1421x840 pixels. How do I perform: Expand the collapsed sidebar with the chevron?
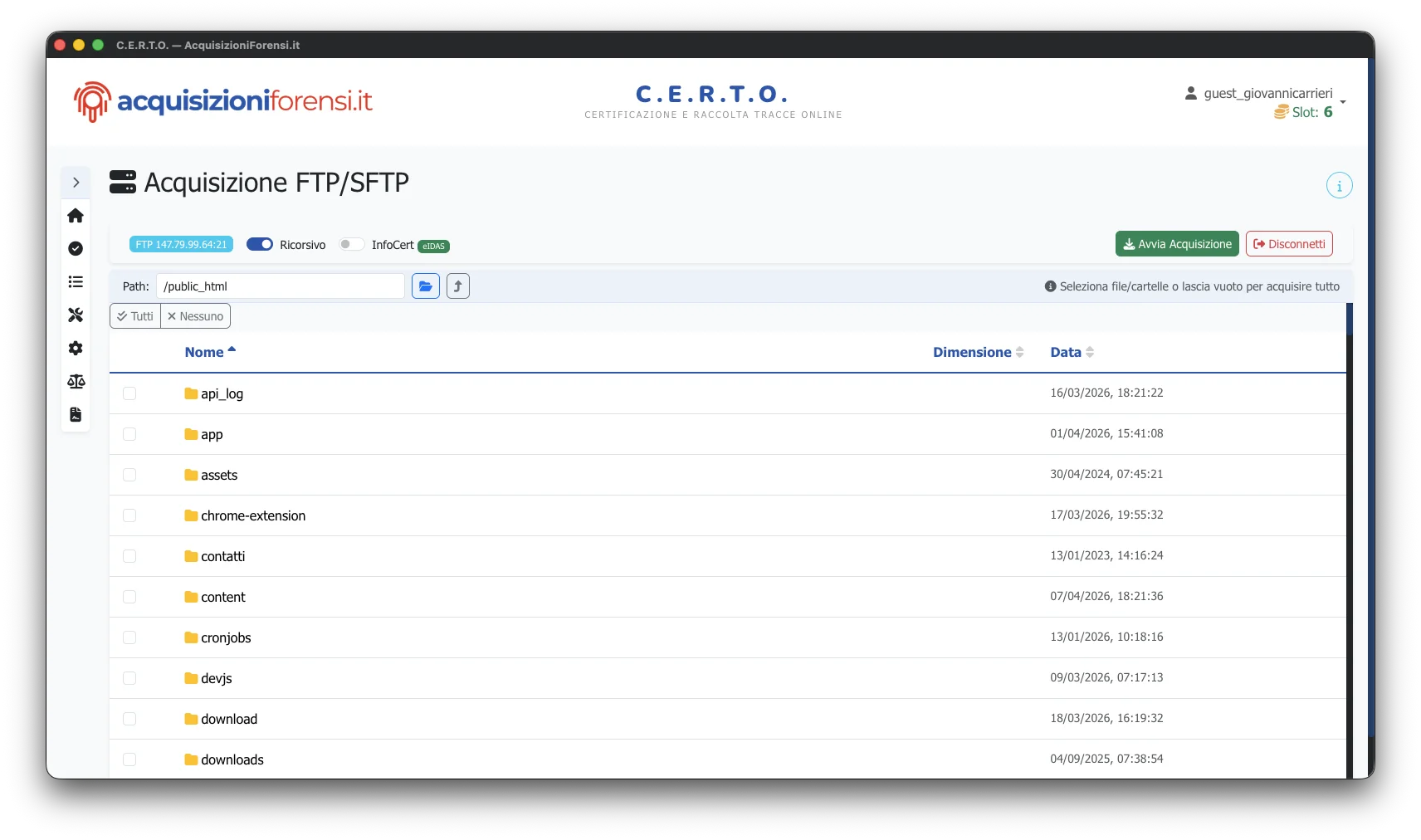(76, 182)
